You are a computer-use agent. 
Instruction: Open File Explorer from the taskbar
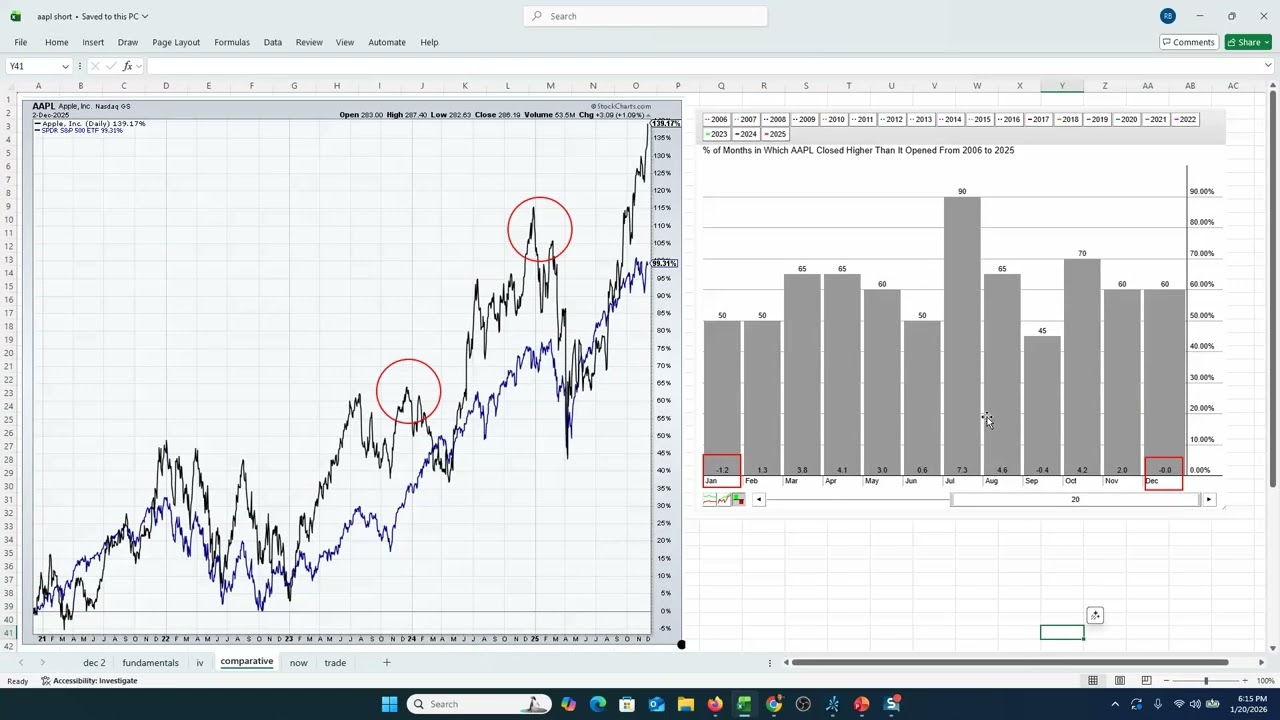[x=686, y=704]
